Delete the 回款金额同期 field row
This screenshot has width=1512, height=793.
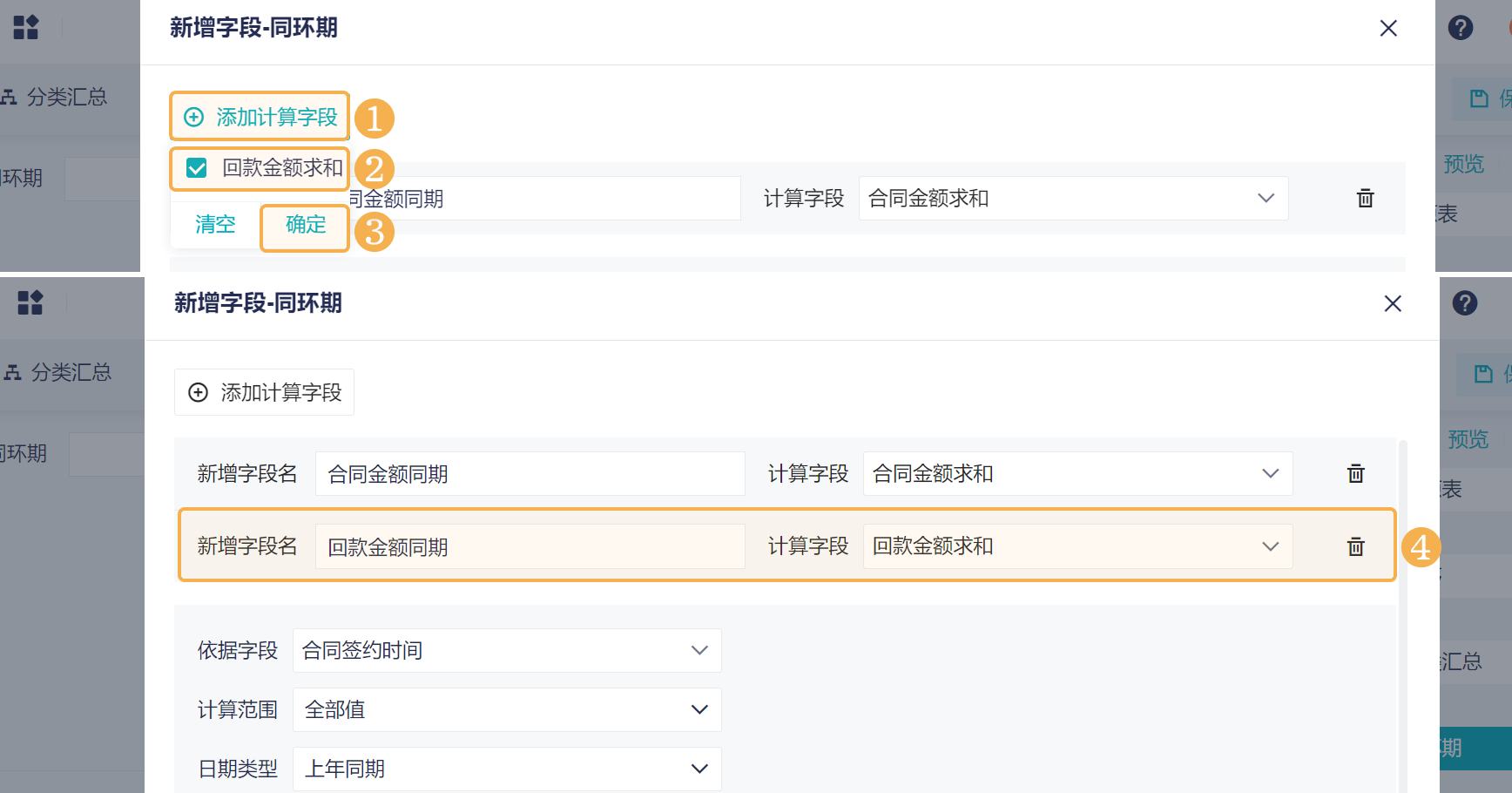pyautogui.click(x=1356, y=547)
